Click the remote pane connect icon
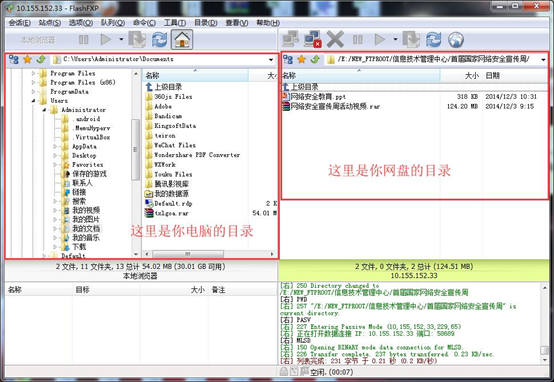Image resolution: width=554 pixels, height=382 pixels. [290, 39]
